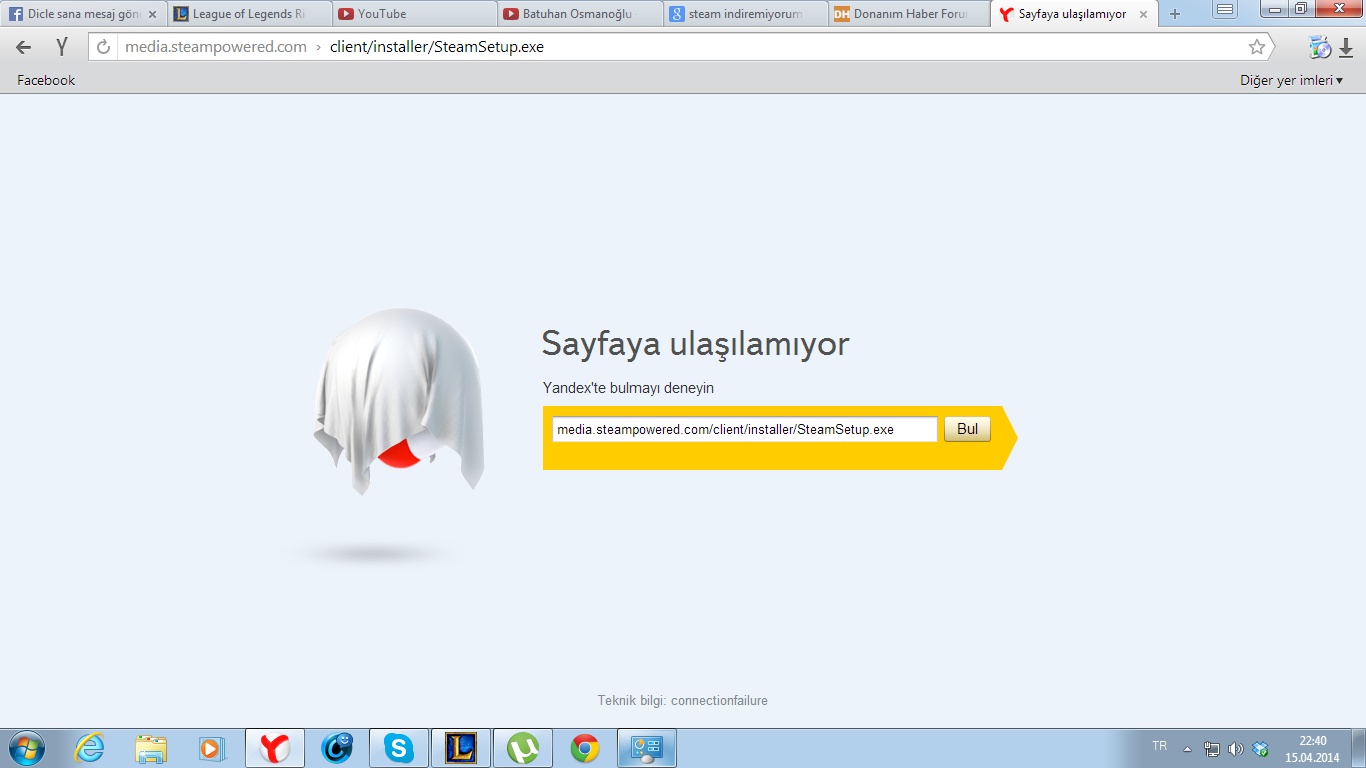Click Show desktop button at taskbar end
Screen dimensions: 1366x768
tap(1359, 748)
